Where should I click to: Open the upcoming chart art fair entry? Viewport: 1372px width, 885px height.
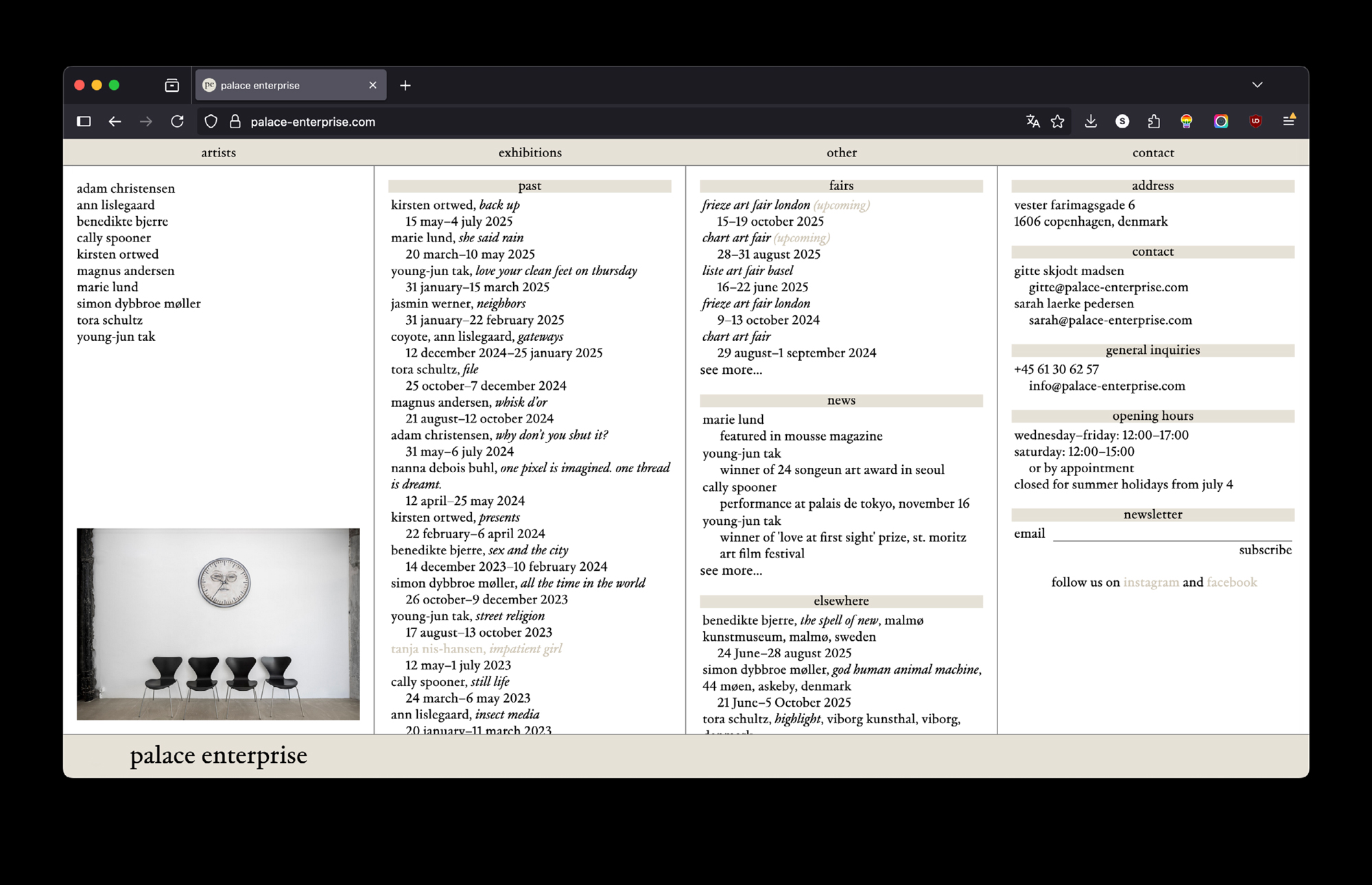pos(766,238)
